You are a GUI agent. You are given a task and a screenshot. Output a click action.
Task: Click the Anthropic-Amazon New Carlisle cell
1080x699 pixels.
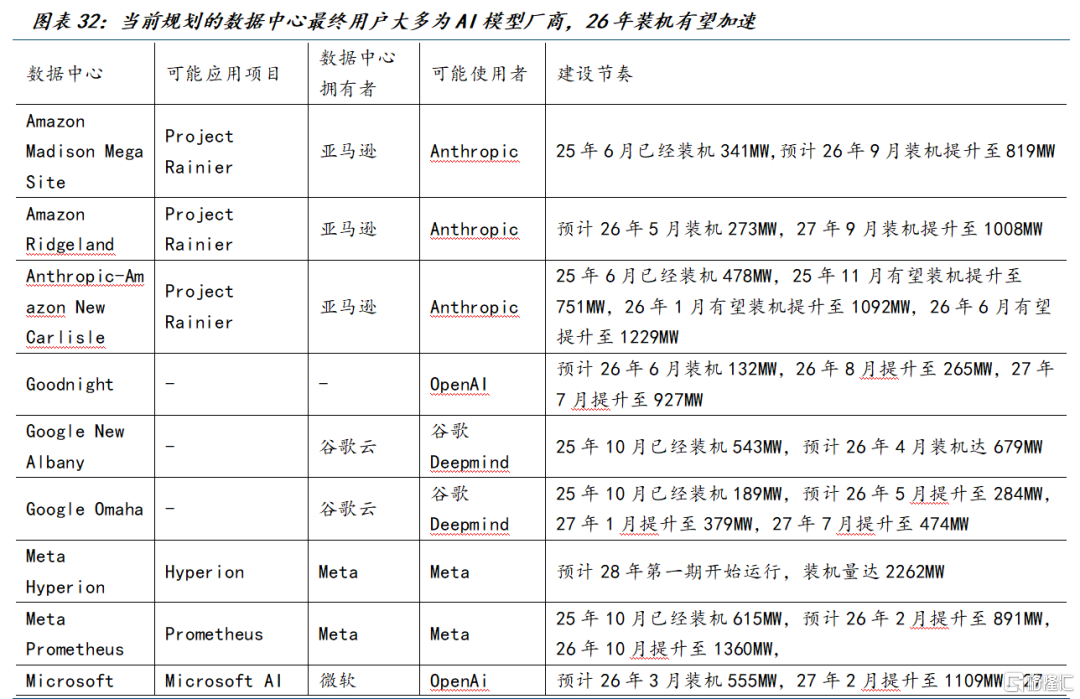tap(84, 307)
